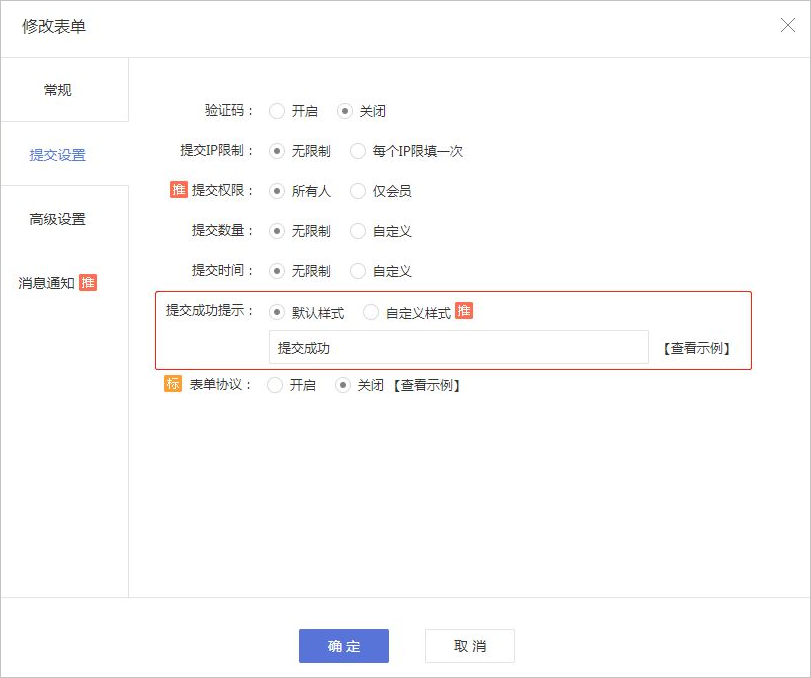Click the red 推 badge beside 提交权限

click(x=178, y=190)
